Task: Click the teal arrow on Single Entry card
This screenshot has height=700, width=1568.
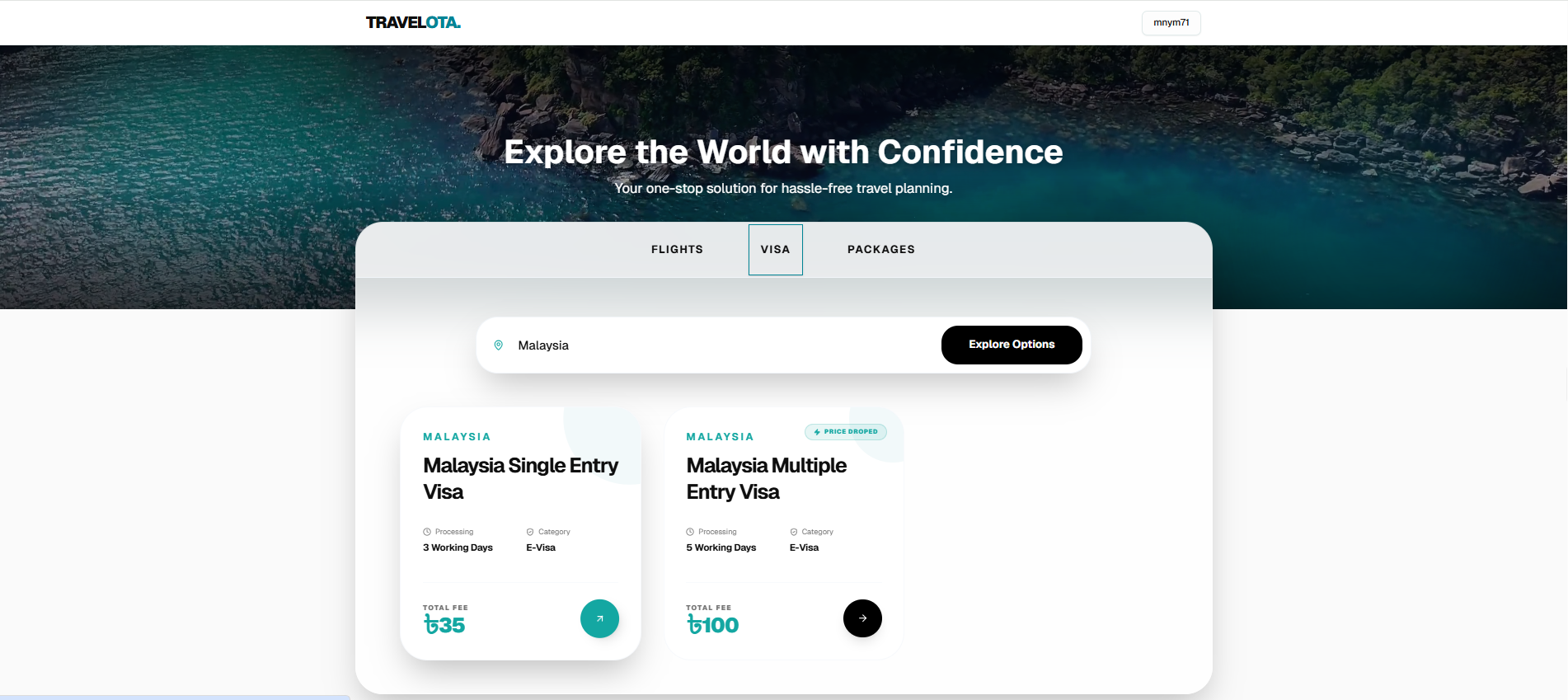Action: 599,618
